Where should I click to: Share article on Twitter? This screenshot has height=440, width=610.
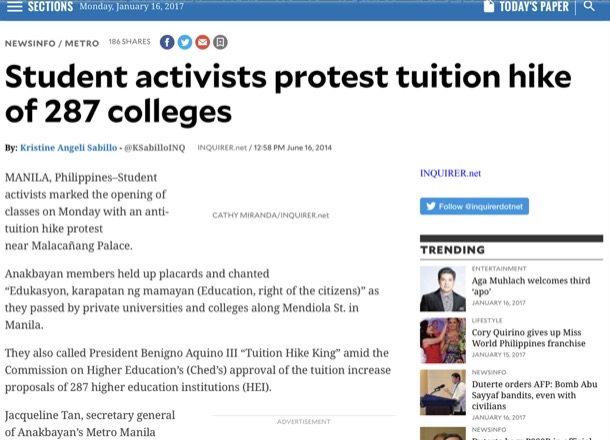pos(185,42)
